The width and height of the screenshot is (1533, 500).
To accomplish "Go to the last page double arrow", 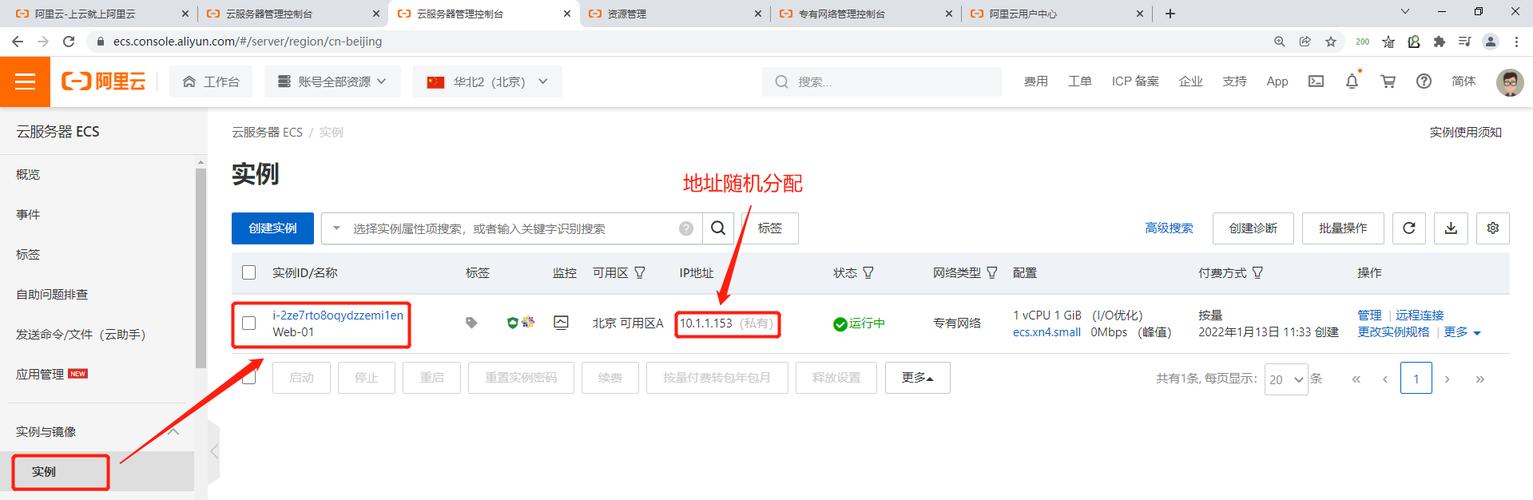I will 1480,379.
